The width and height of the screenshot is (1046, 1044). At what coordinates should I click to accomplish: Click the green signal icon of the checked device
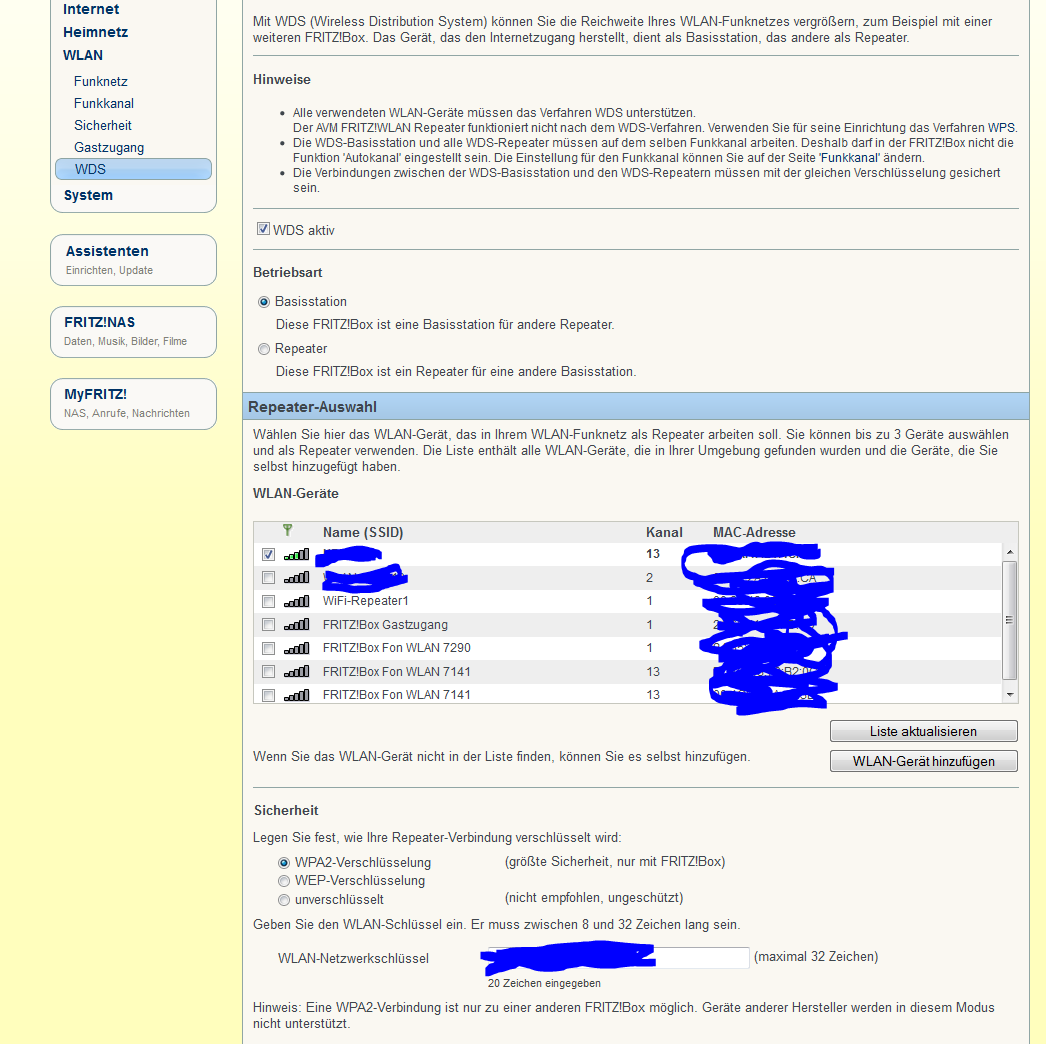[296, 554]
